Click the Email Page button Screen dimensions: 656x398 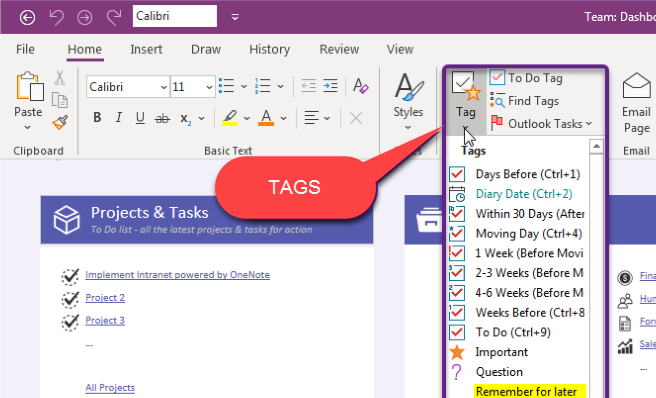point(636,103)
